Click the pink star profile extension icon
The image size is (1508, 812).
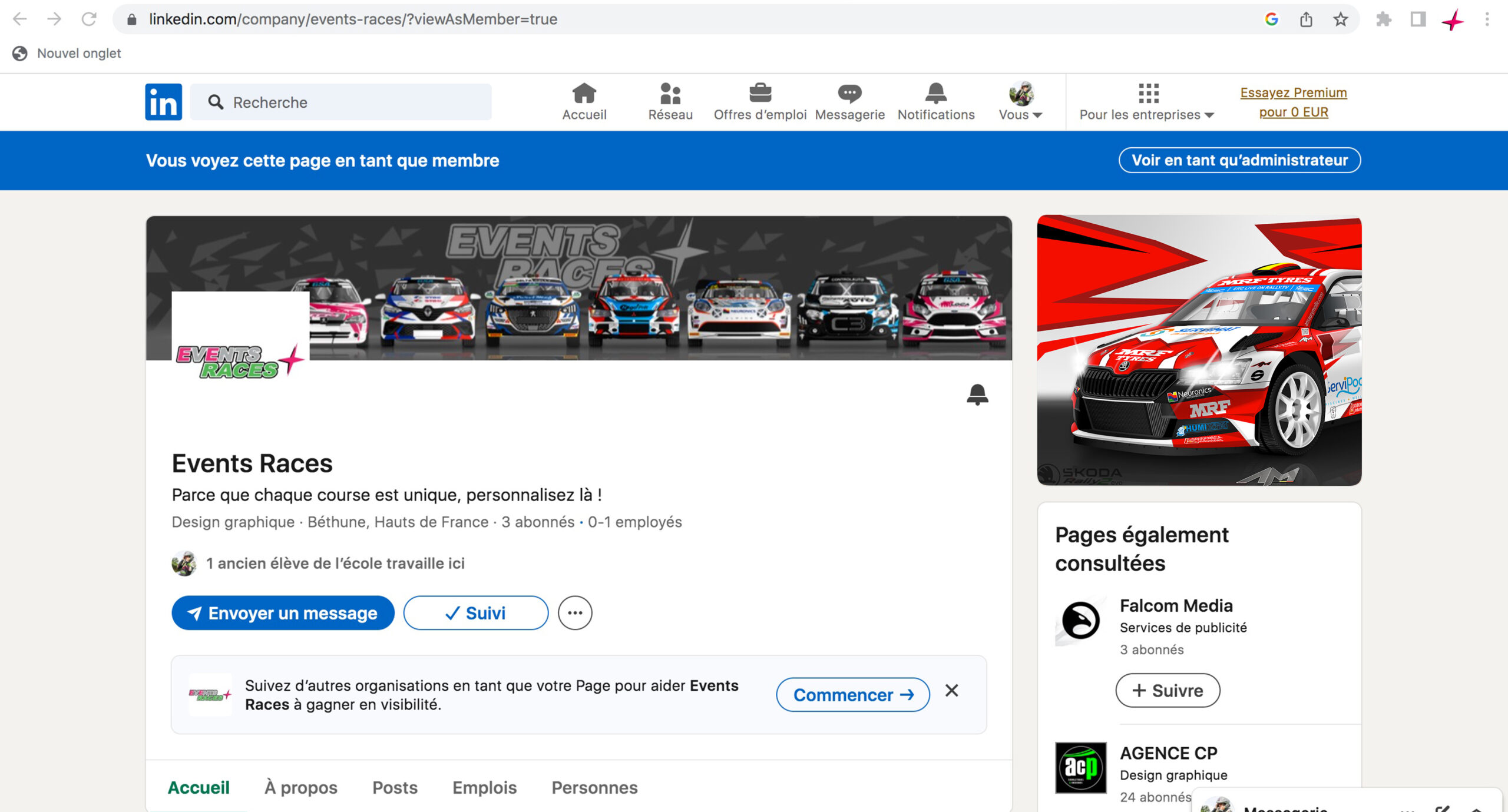coord(1453,19)
